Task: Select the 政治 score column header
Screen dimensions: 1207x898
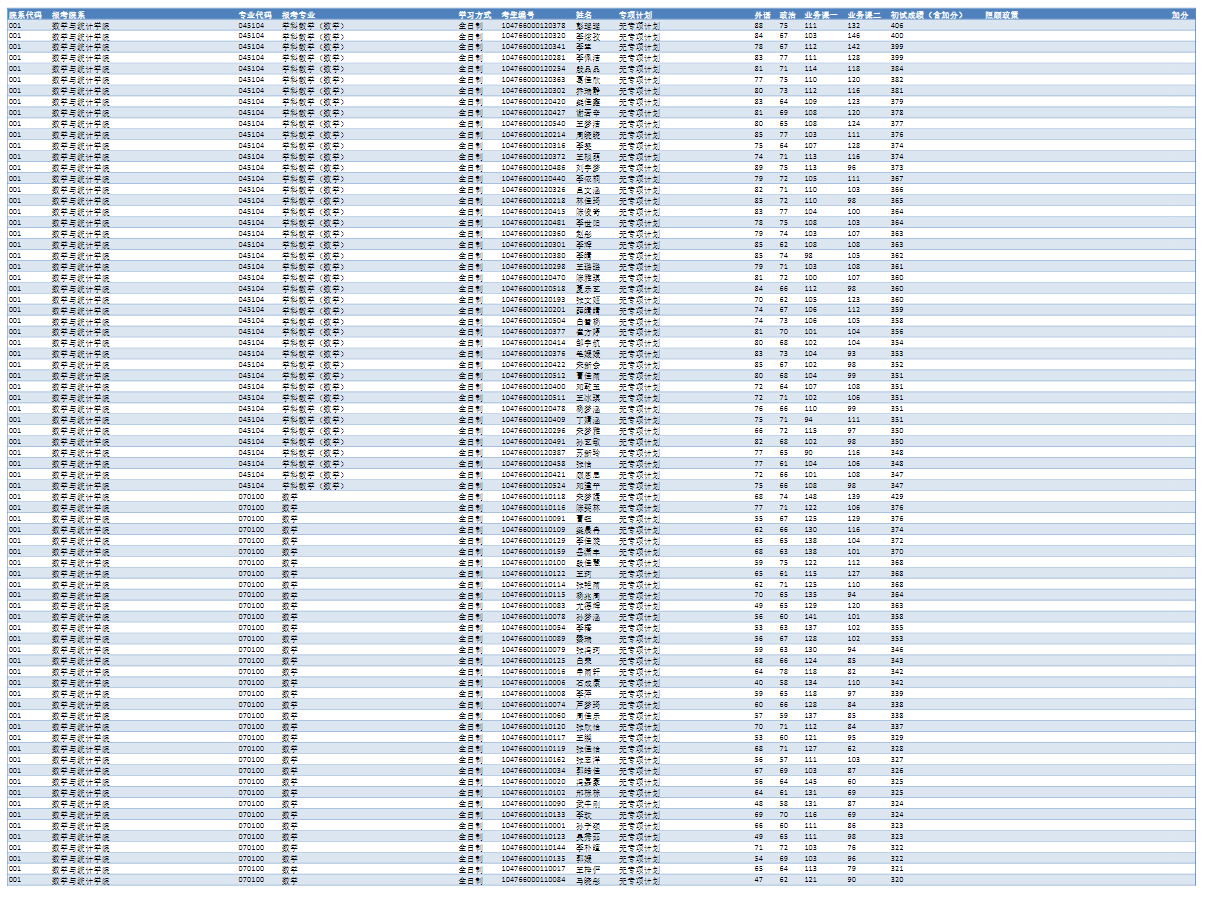Action: click(x=787, y=15)
